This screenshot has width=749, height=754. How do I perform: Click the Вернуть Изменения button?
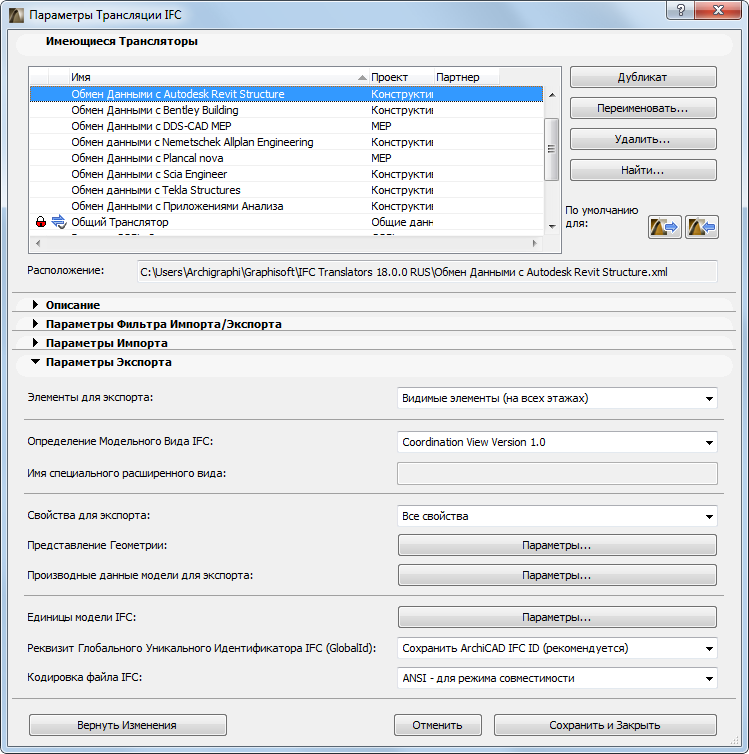127,725
